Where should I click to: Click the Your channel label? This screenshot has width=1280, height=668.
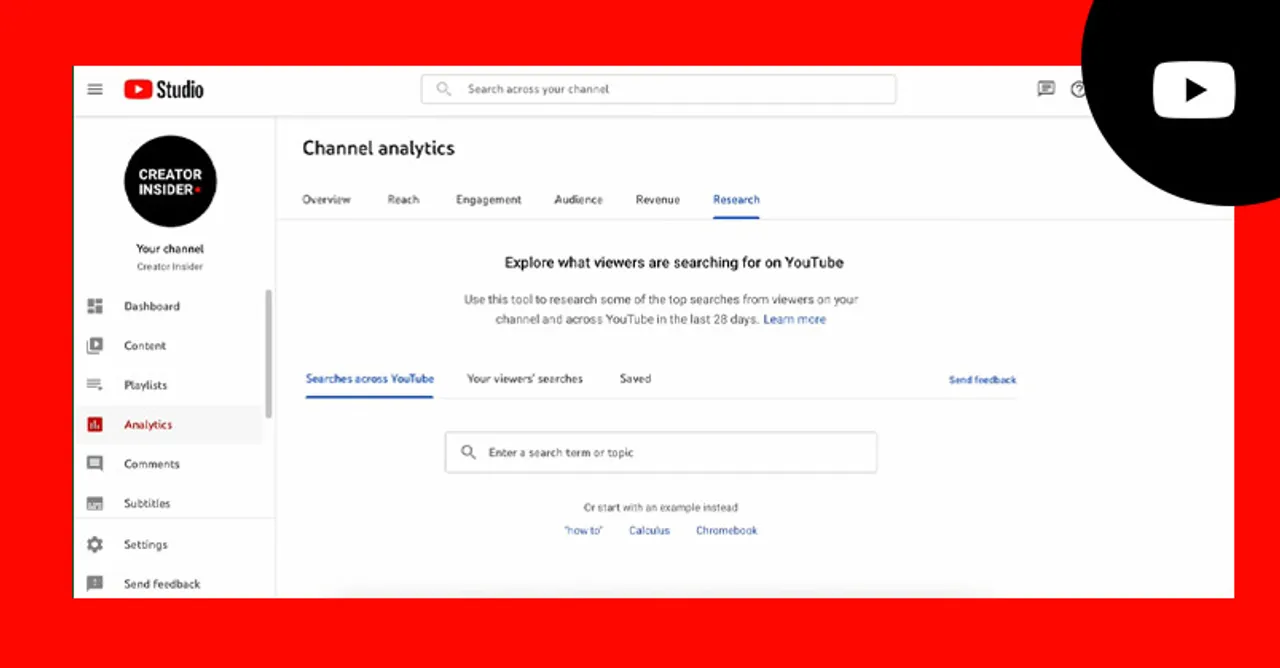pos(170,249)
